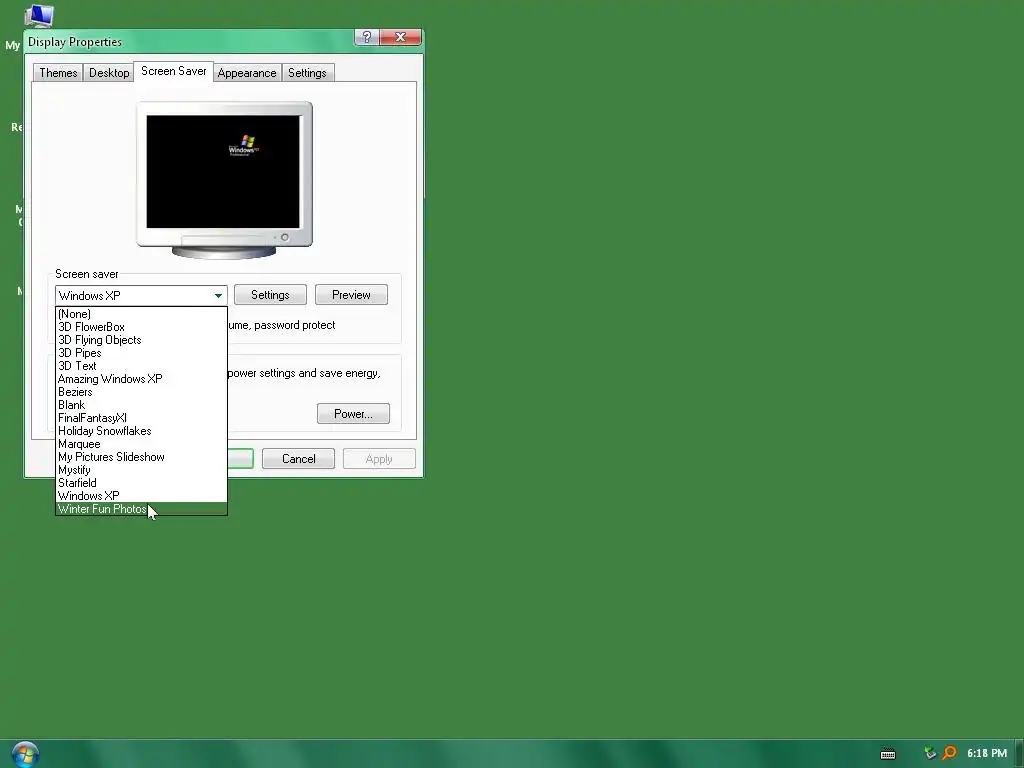Choose 3D Text screen saver

141,366
